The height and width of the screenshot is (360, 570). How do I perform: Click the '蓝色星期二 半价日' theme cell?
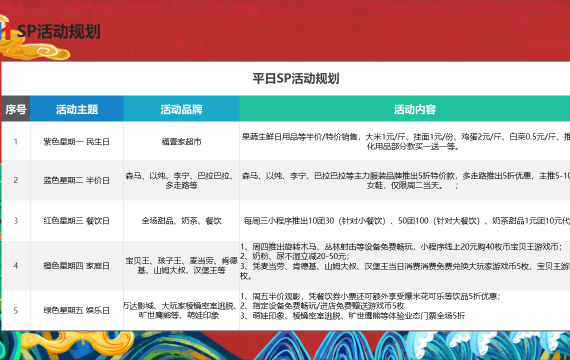pyautogui.click(x=77, y=180)
